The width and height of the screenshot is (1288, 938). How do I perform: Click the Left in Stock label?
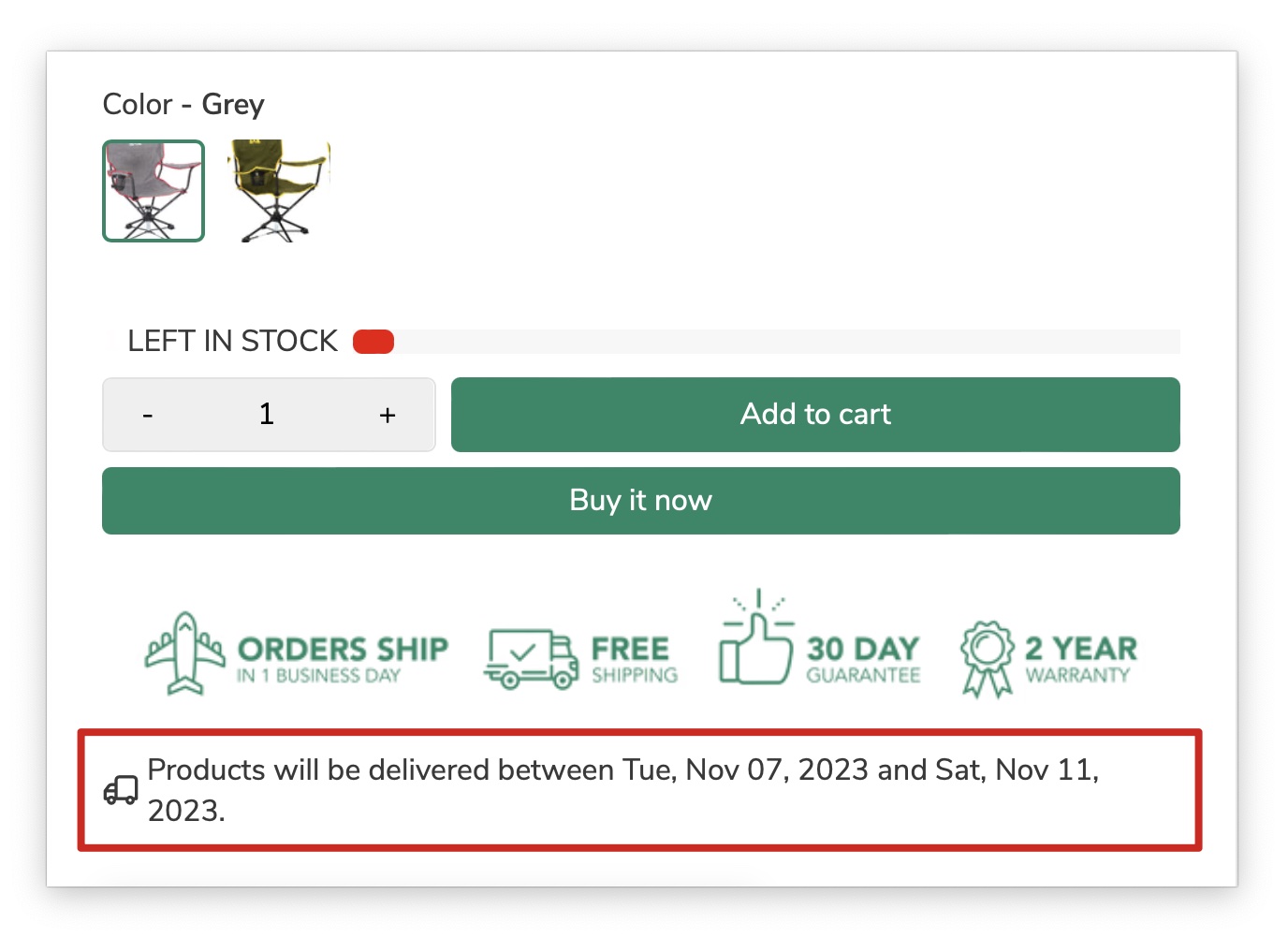[x=232, y=342]
